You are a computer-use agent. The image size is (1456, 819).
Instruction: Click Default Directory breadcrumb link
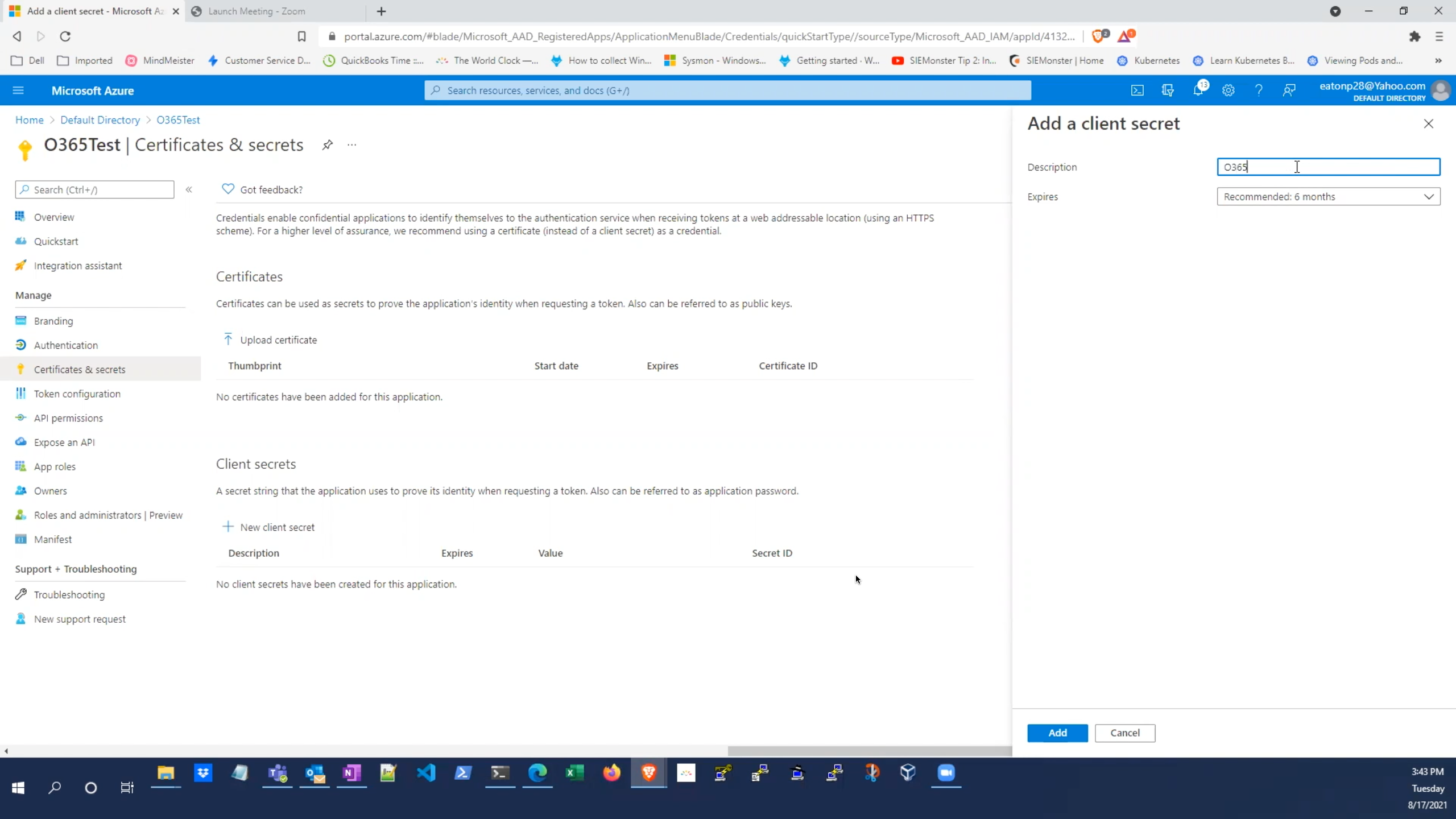point(100,120)
